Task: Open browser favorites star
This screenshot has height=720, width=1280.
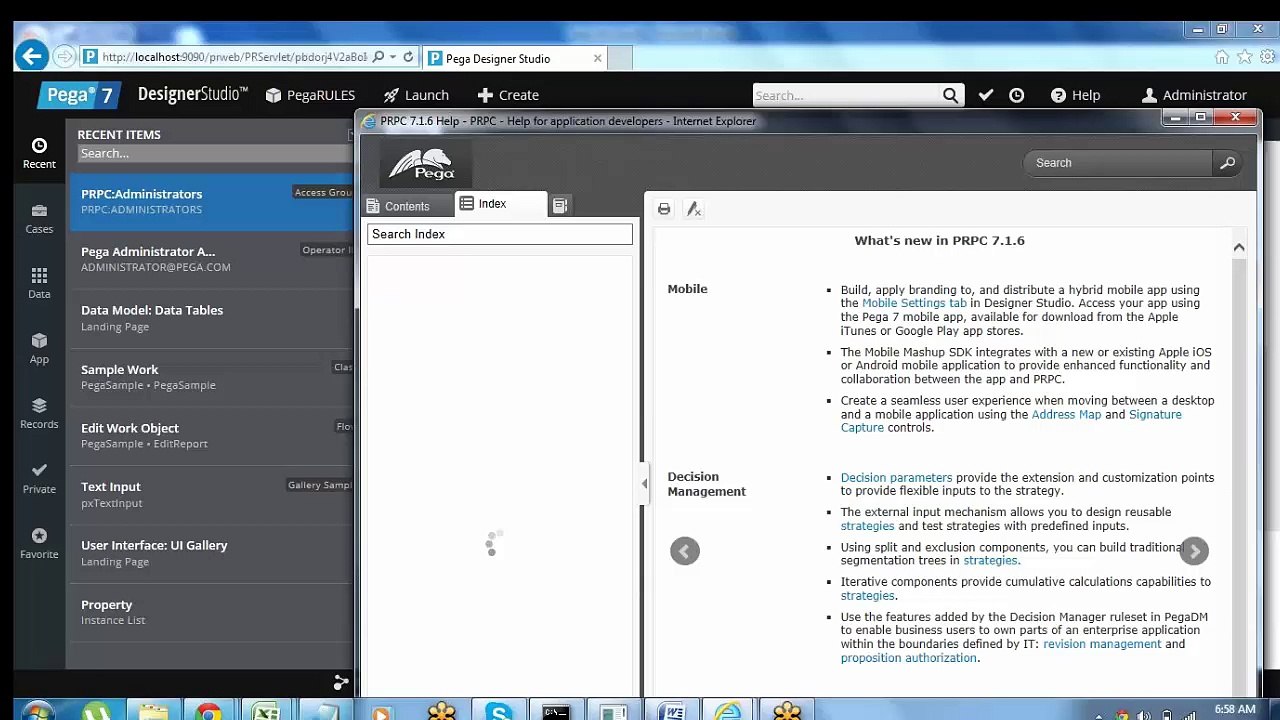Action: pyautogui.click(x=1244, y=57)
